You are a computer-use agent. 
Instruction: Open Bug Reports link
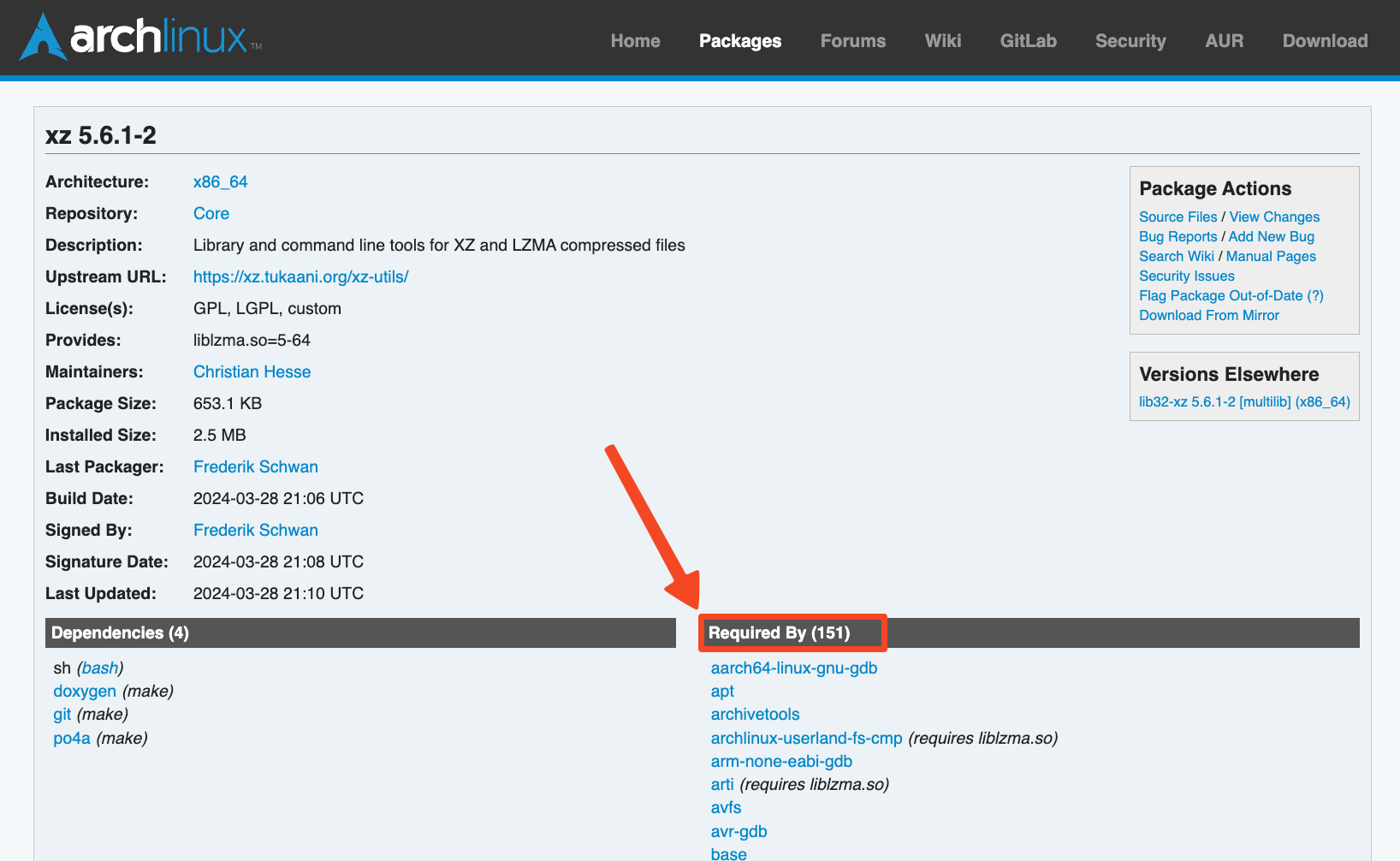click(x=1178, y=237)
